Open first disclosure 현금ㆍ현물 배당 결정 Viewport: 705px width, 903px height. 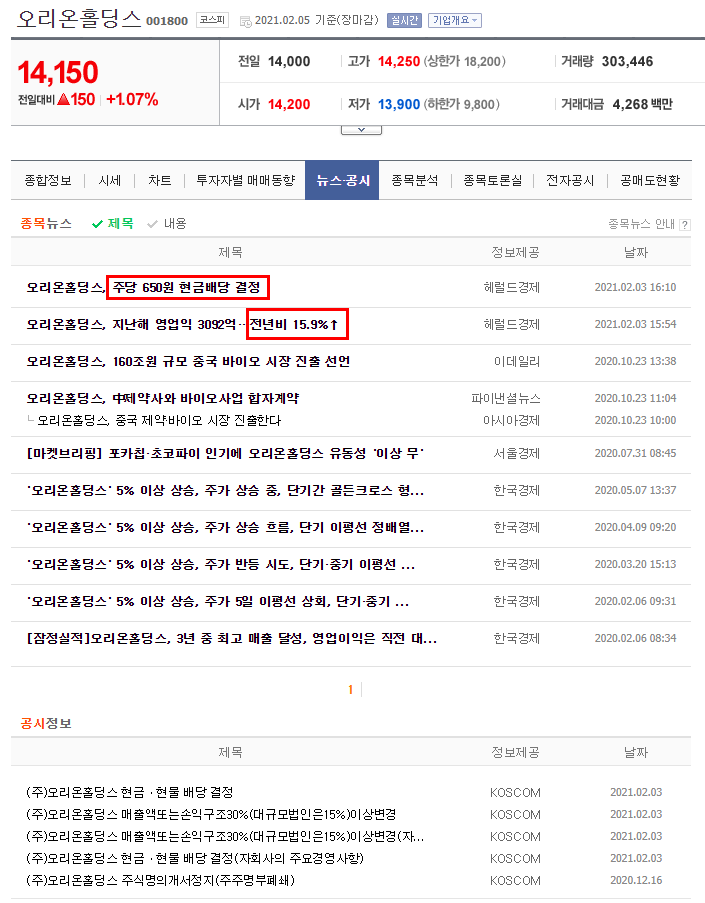130,792
